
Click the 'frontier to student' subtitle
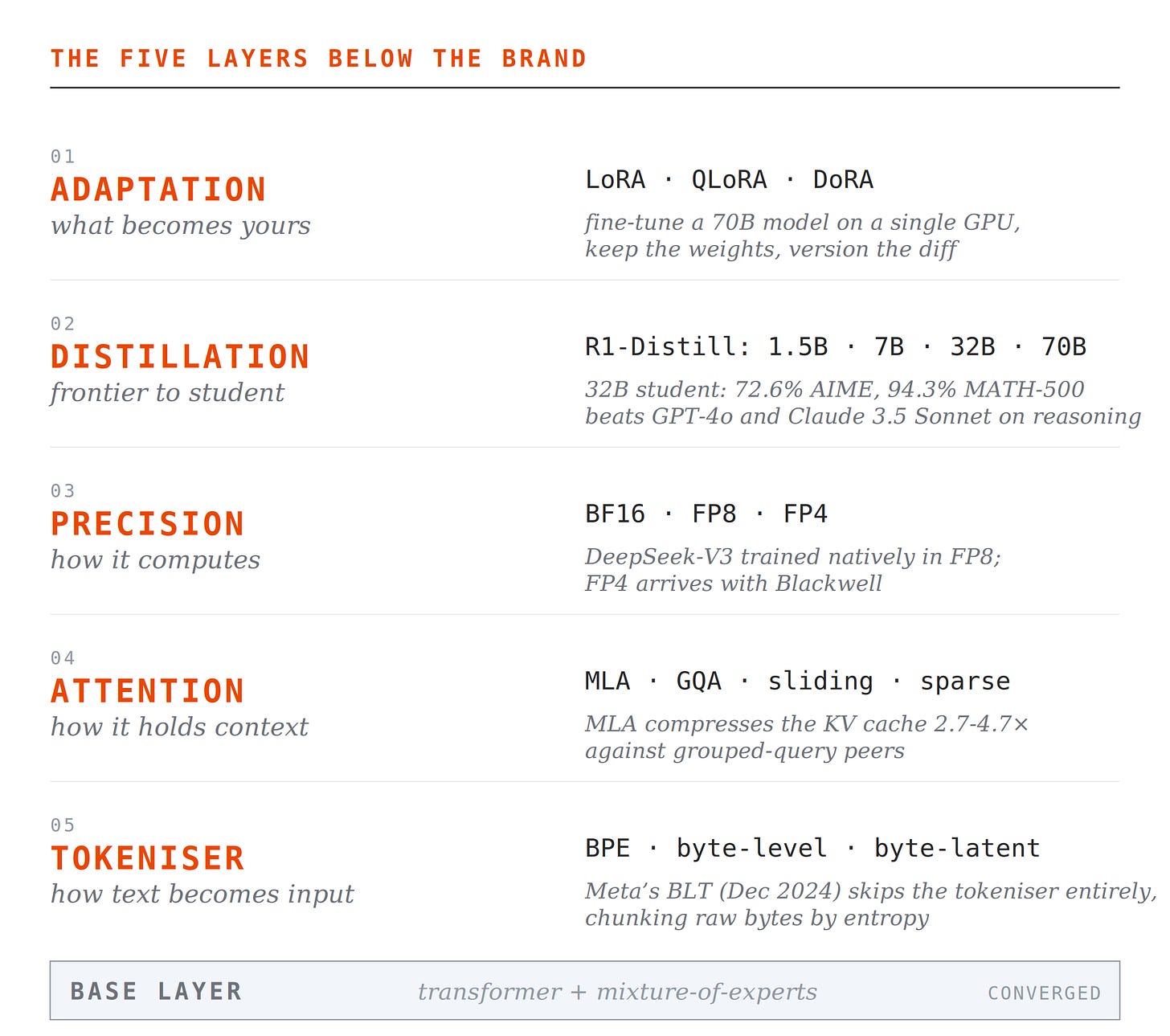(167, 393)
